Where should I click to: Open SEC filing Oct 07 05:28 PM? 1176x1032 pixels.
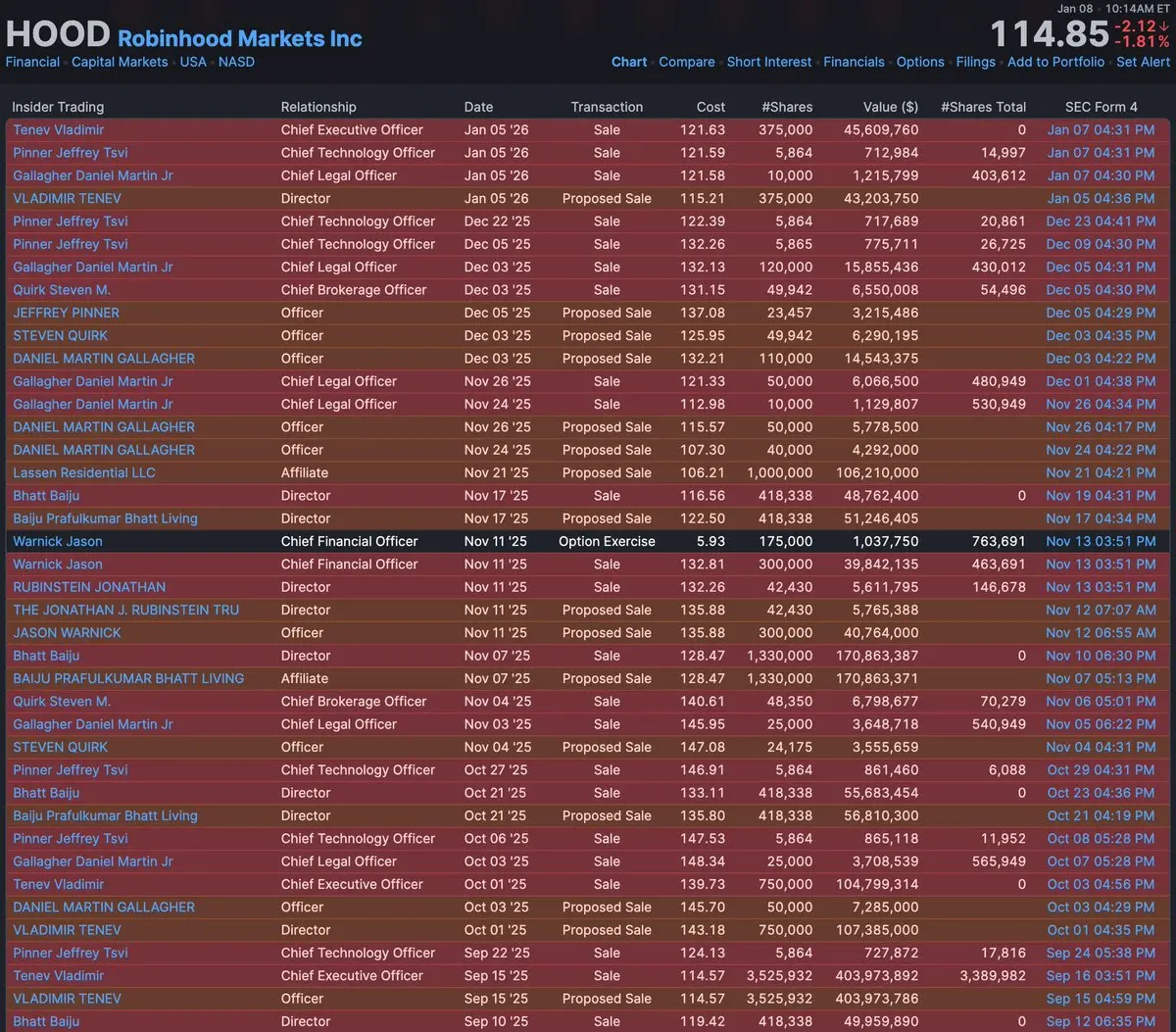click(x=1101, y=861)
